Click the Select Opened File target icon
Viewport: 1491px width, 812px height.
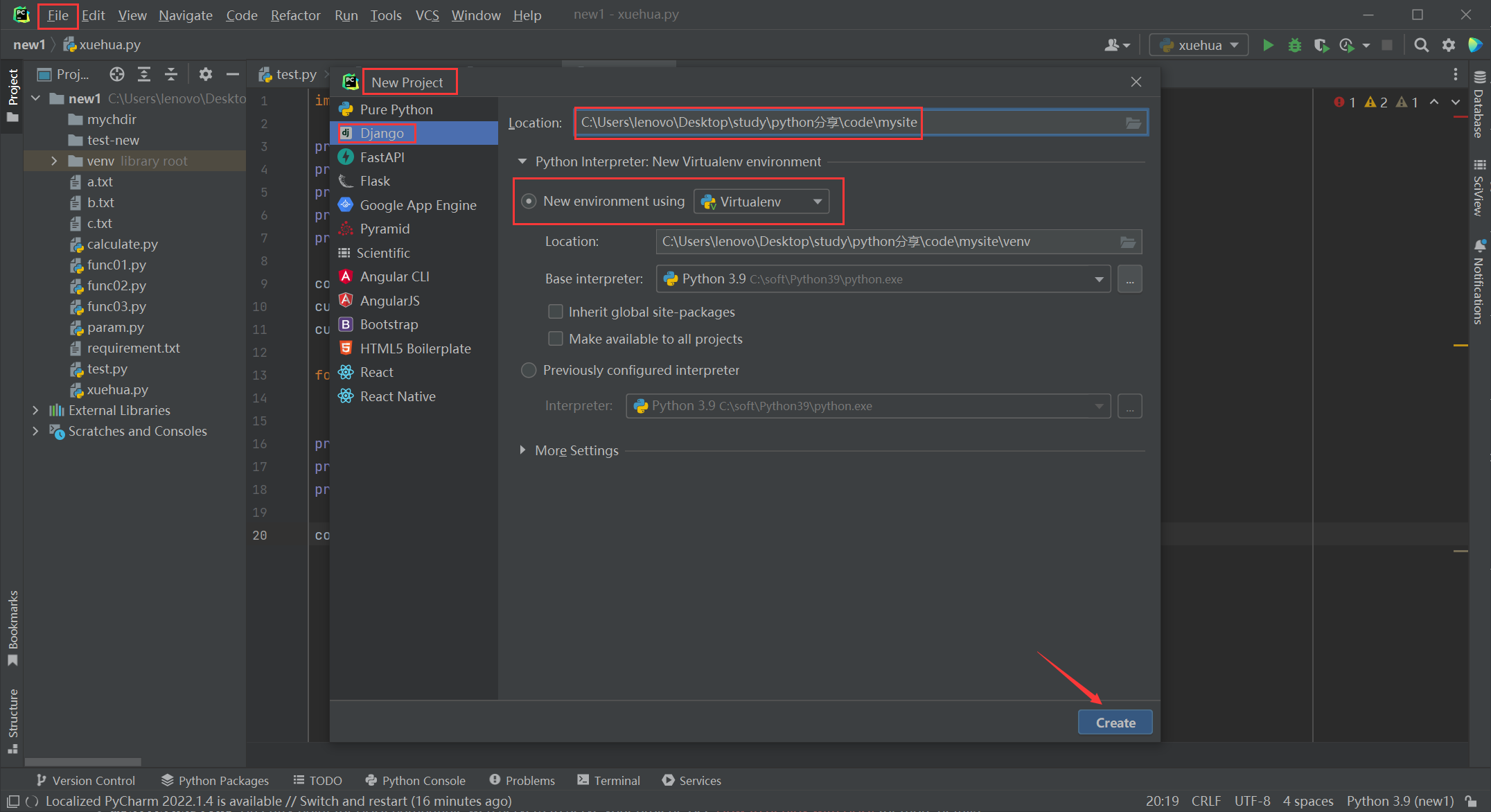[x=116, y=74]
